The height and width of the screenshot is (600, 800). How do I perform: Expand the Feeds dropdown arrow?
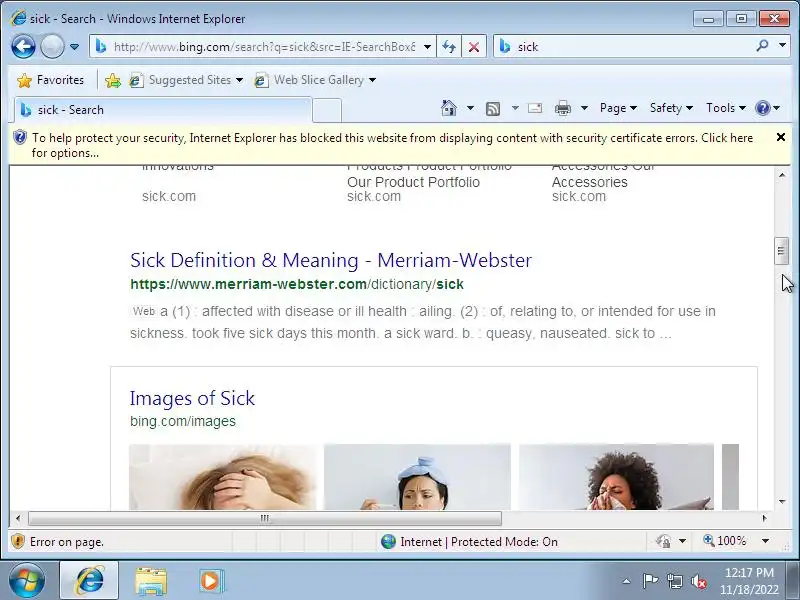pos(515,108)
